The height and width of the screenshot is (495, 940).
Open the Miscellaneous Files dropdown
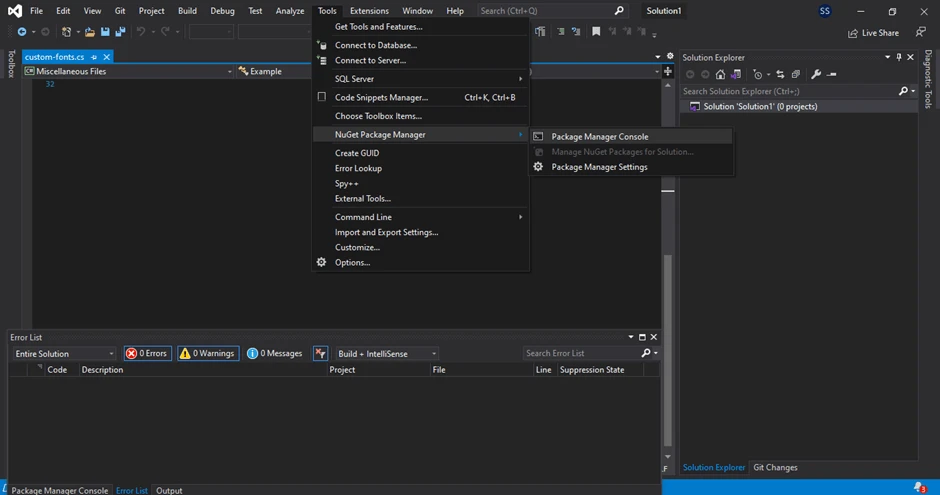coord(128,72)
